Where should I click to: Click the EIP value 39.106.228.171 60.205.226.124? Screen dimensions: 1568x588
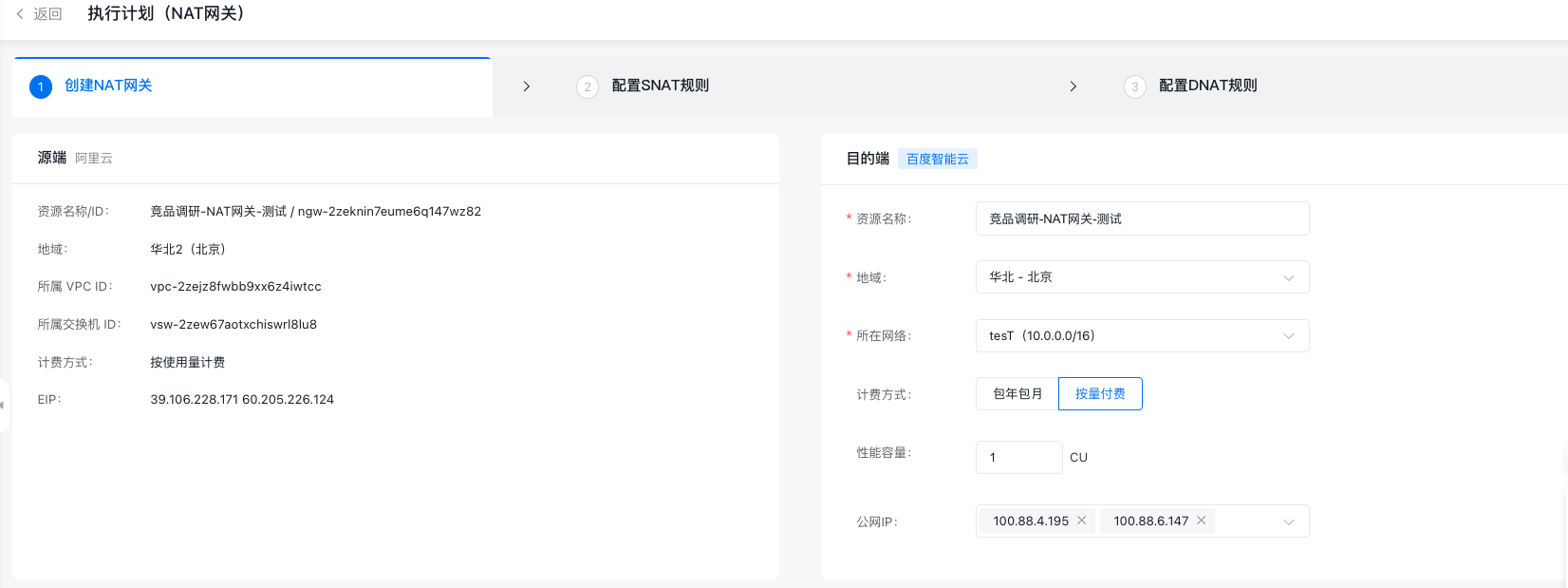[x=242, y=400]
